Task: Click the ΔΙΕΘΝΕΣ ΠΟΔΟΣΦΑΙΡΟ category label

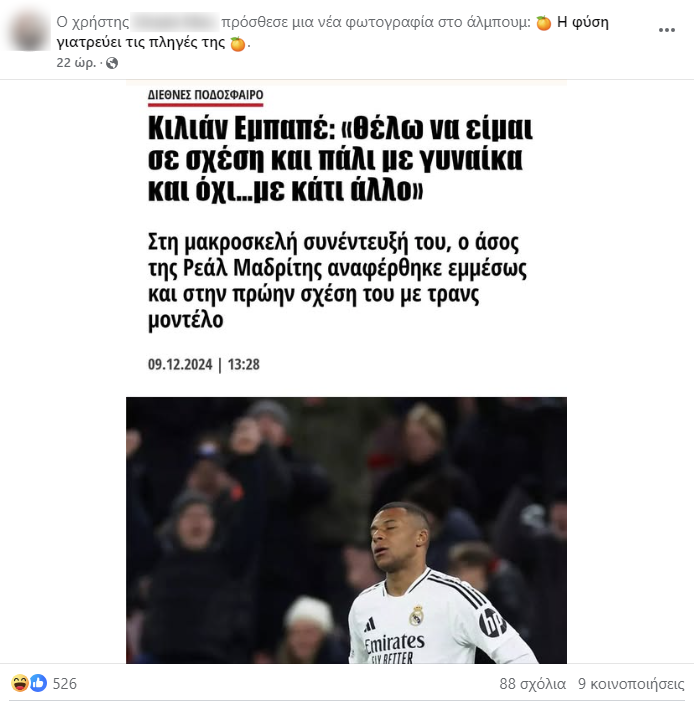Action: click(x=206, y=95)
